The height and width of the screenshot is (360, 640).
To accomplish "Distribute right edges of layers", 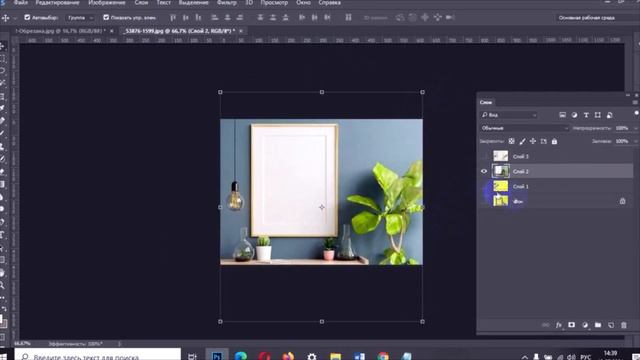I will pyautogui.click(x=327, y=18).
